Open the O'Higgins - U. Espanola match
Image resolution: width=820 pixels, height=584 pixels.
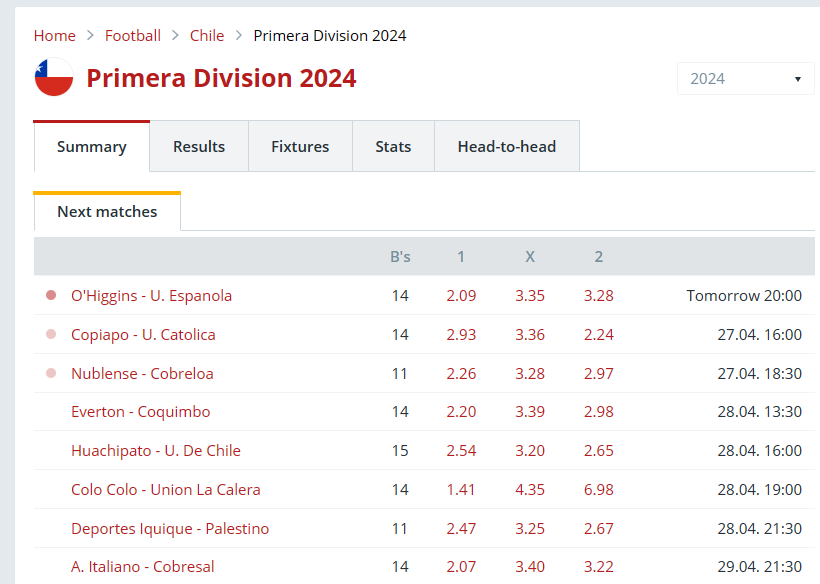coord(152,295)
